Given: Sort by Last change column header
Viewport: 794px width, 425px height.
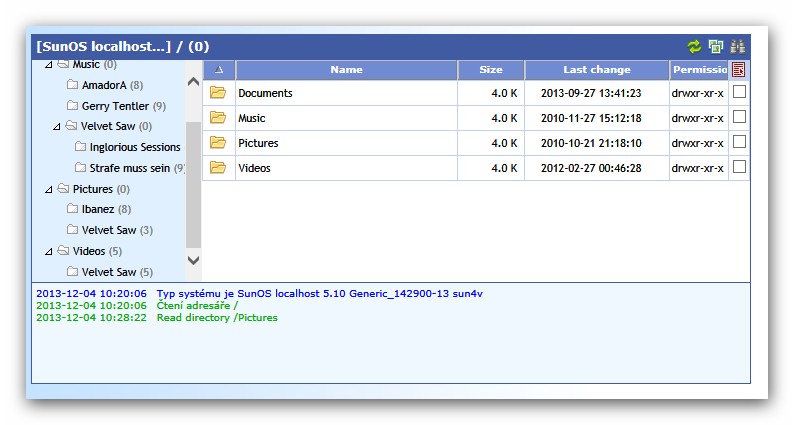Looking at the screenshot, I should click(597, 70).
